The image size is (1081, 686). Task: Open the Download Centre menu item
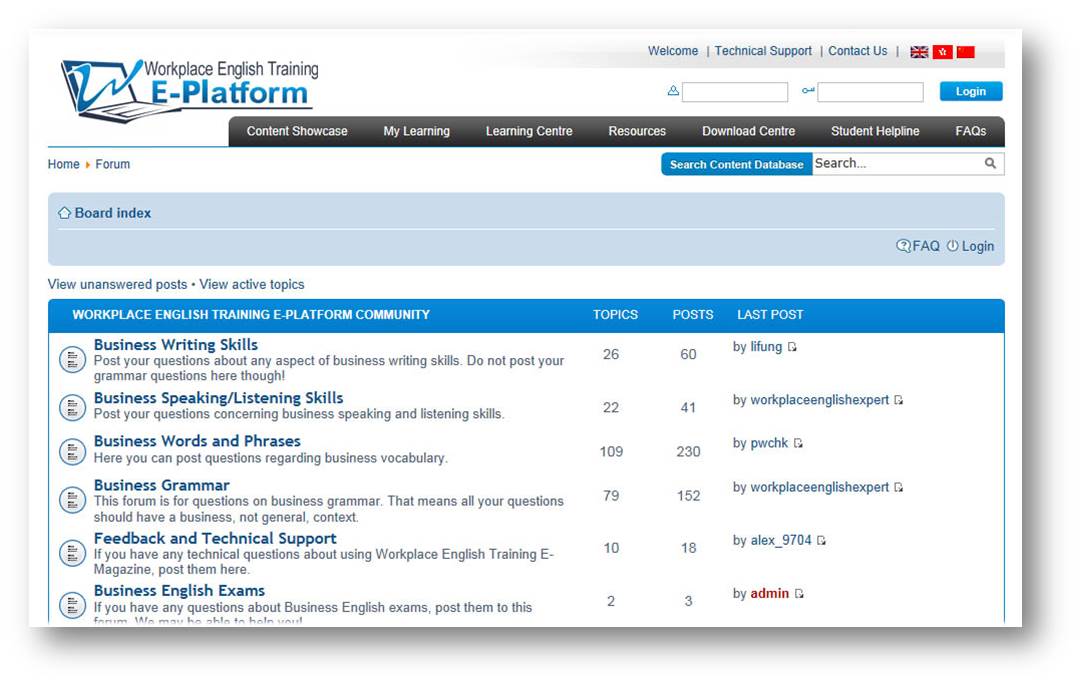(748, 132)
